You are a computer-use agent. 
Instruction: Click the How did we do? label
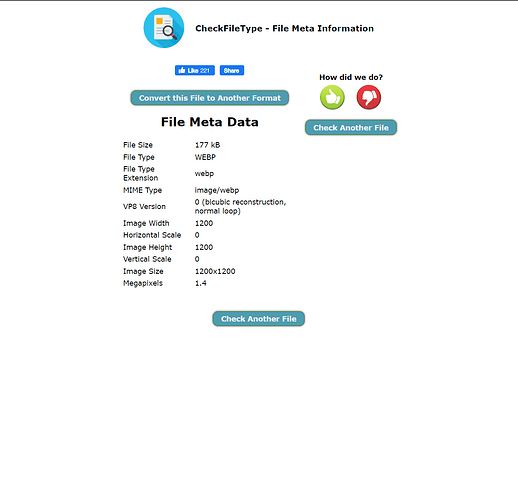tap(351, 77)
